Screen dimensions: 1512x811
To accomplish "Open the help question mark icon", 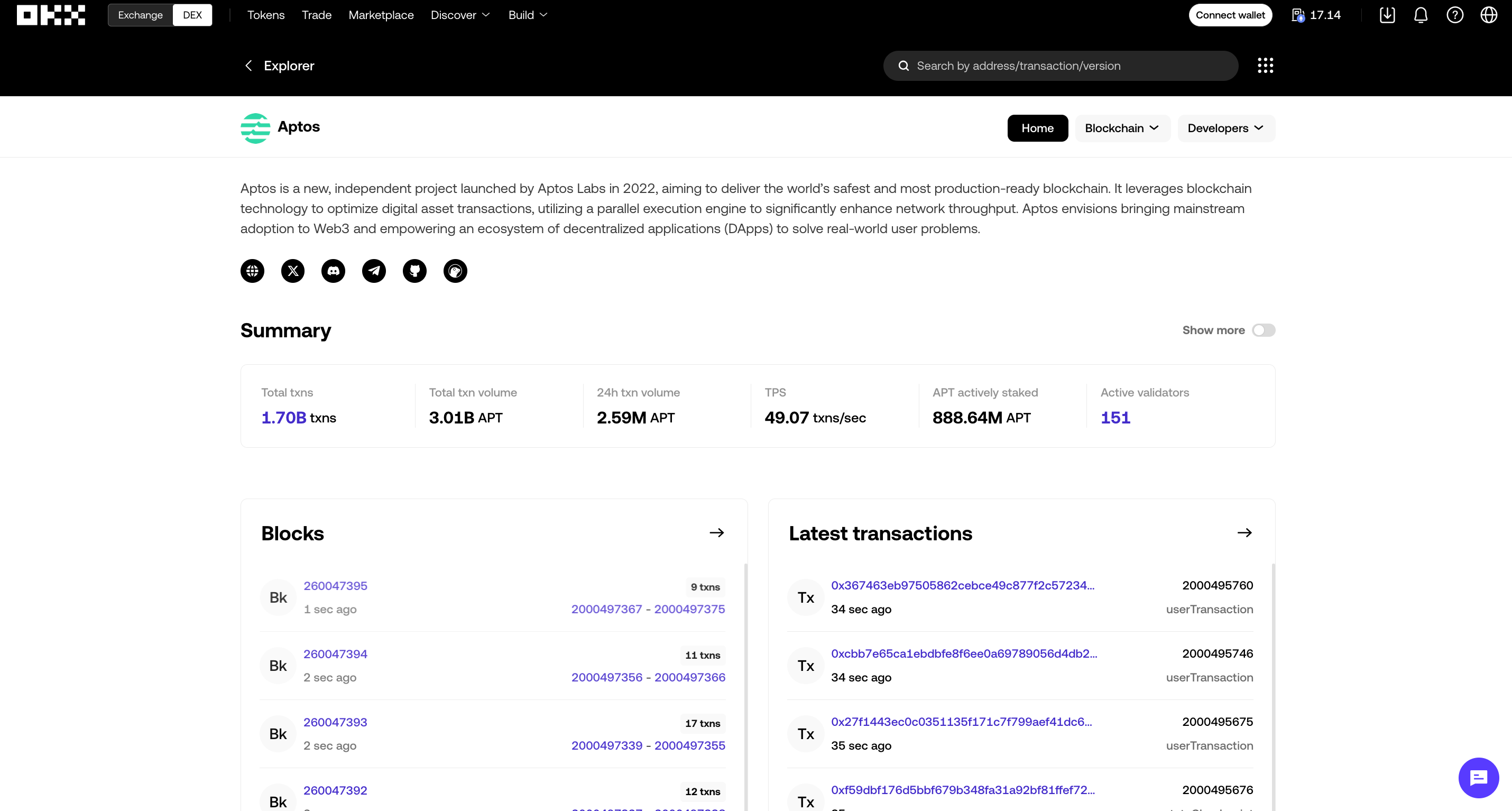I will click(x=1454, y=15).
